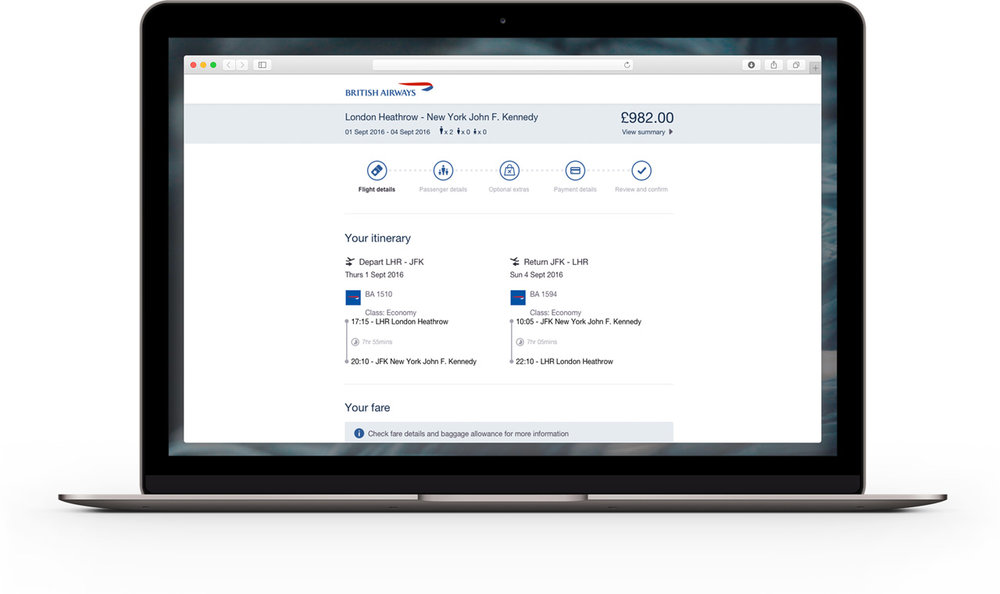Show all tabs icon in browser

pos(796,65)
